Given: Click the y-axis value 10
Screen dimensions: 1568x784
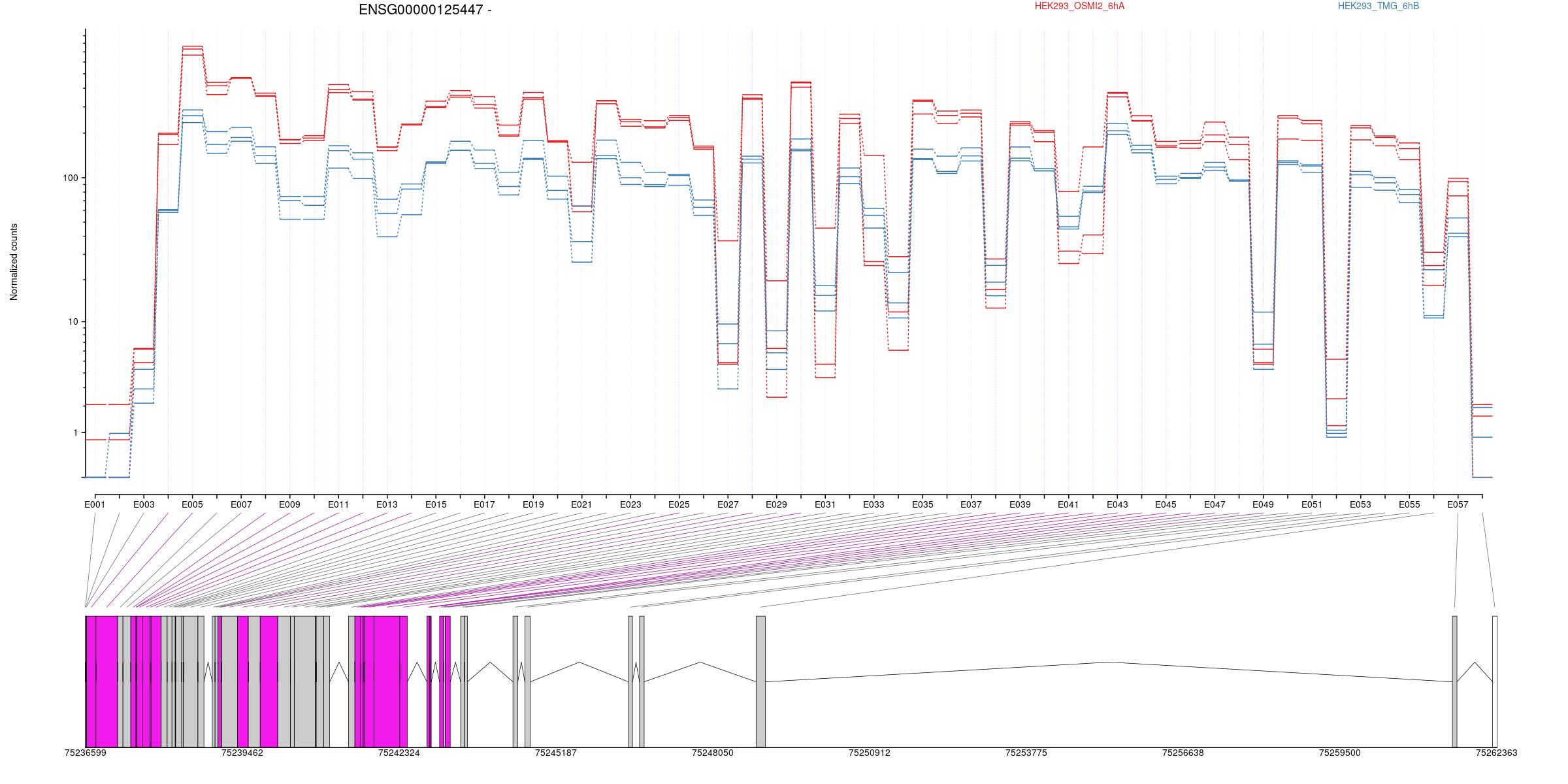Looking at the screenshot, I should [73, 321].
